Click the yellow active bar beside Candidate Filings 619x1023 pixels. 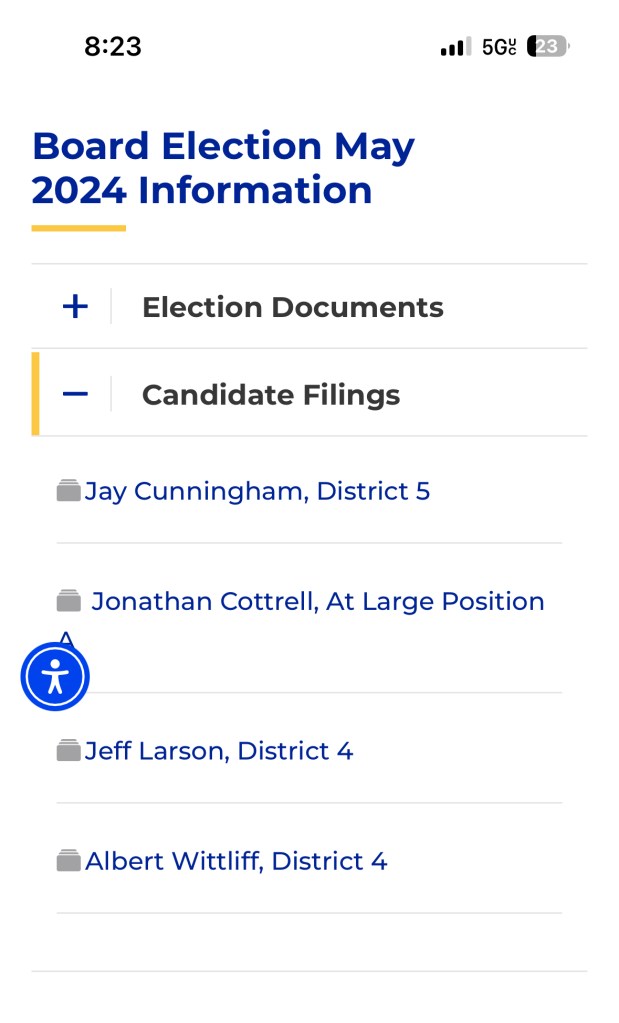tap(36, 394)
